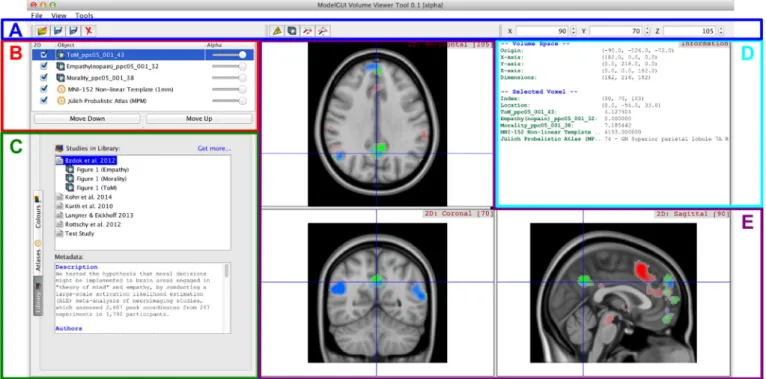Viewport: 766px width, 379px height.
Task: Click the first blue save icon
Action: tap(58, 31)
